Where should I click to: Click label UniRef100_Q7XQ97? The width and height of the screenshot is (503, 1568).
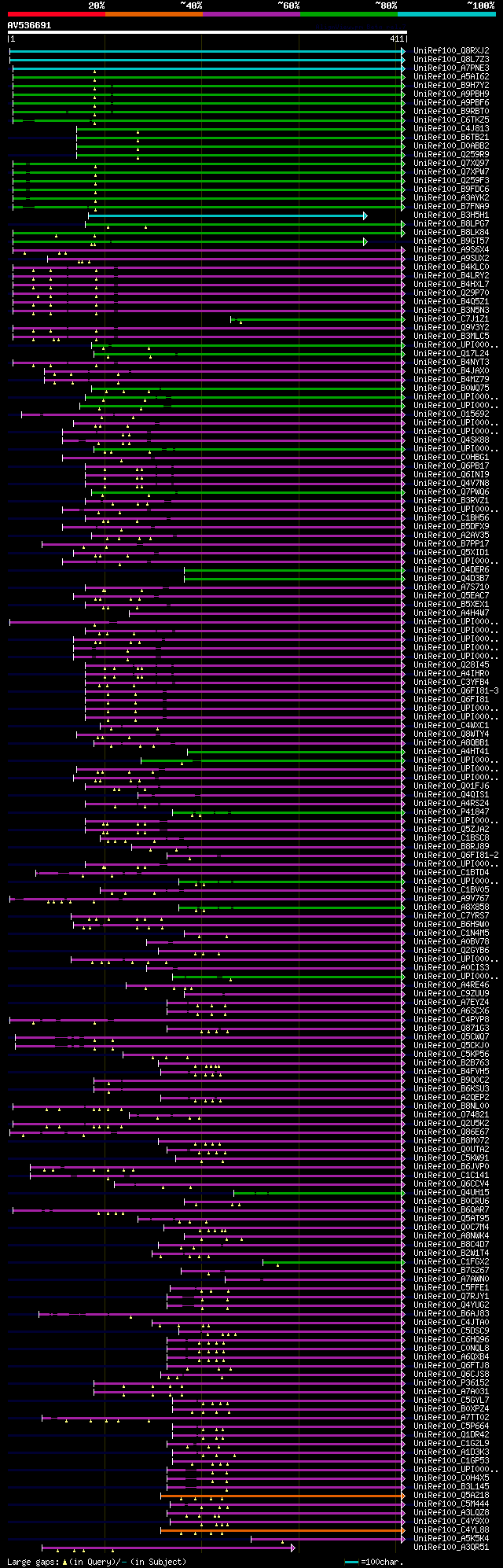(451, 164)
